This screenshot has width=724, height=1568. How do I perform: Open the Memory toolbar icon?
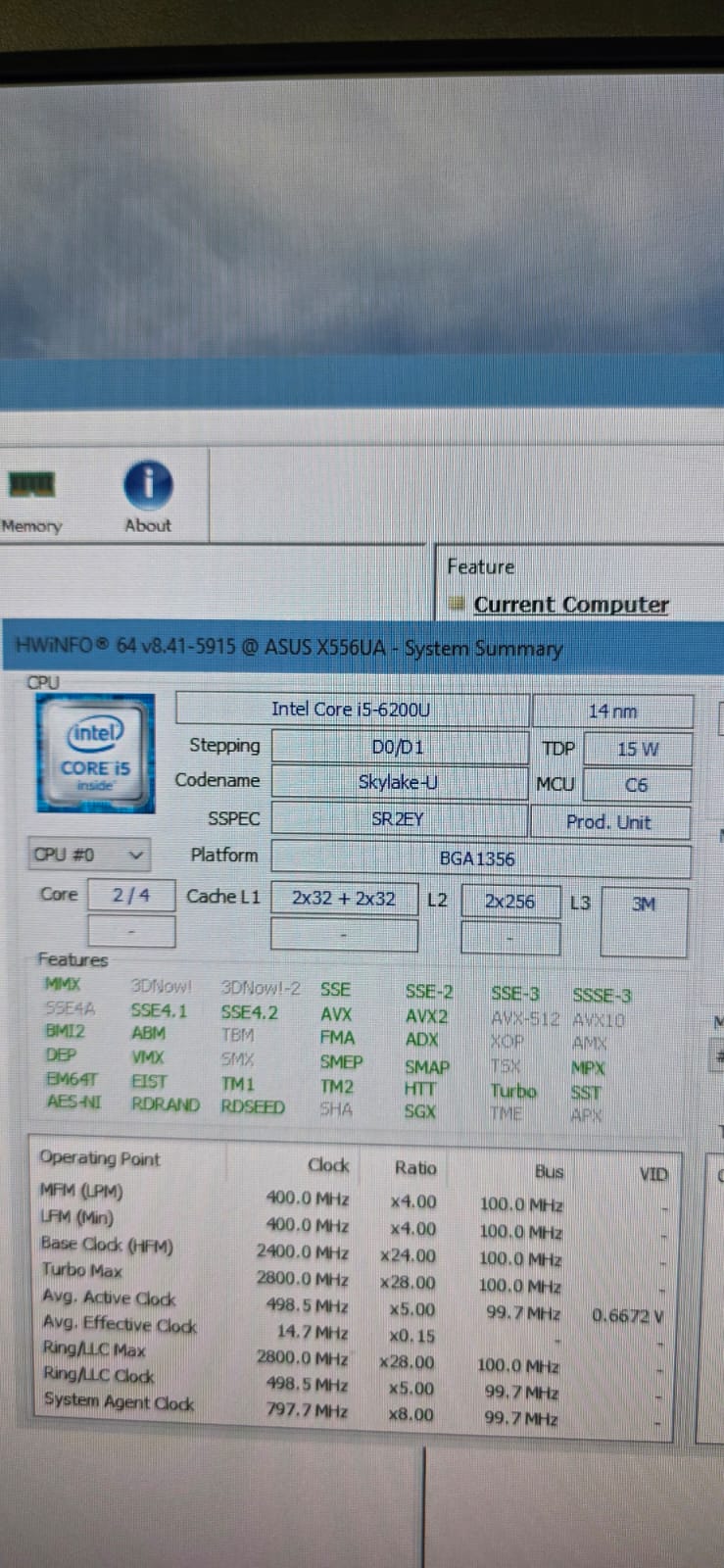click(31, 502)
